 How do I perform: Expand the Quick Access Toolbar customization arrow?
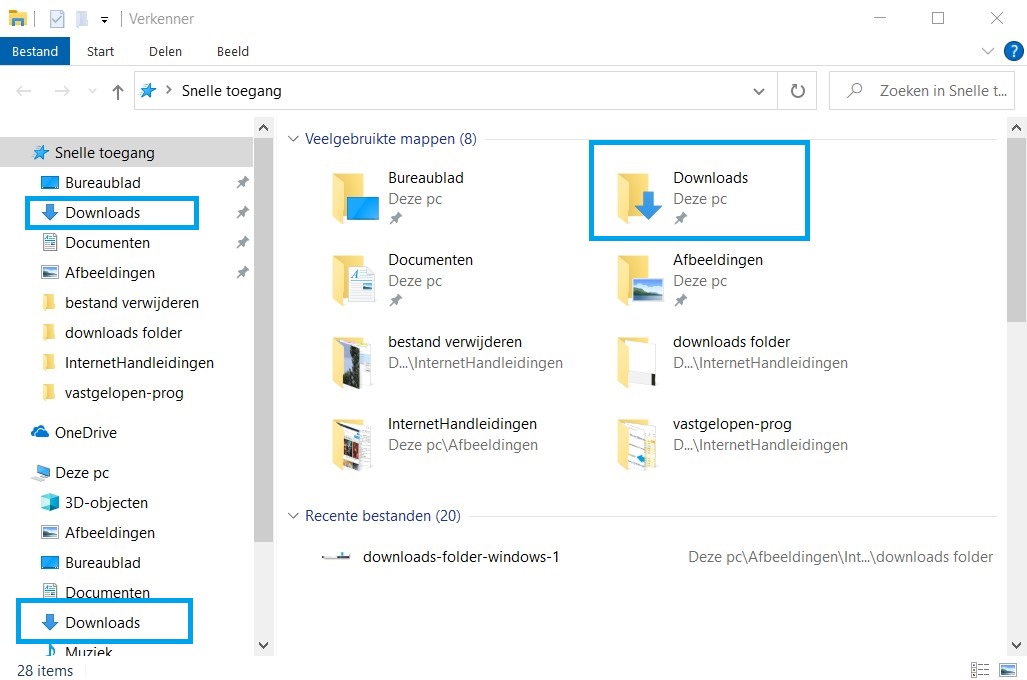coord(103,18)
